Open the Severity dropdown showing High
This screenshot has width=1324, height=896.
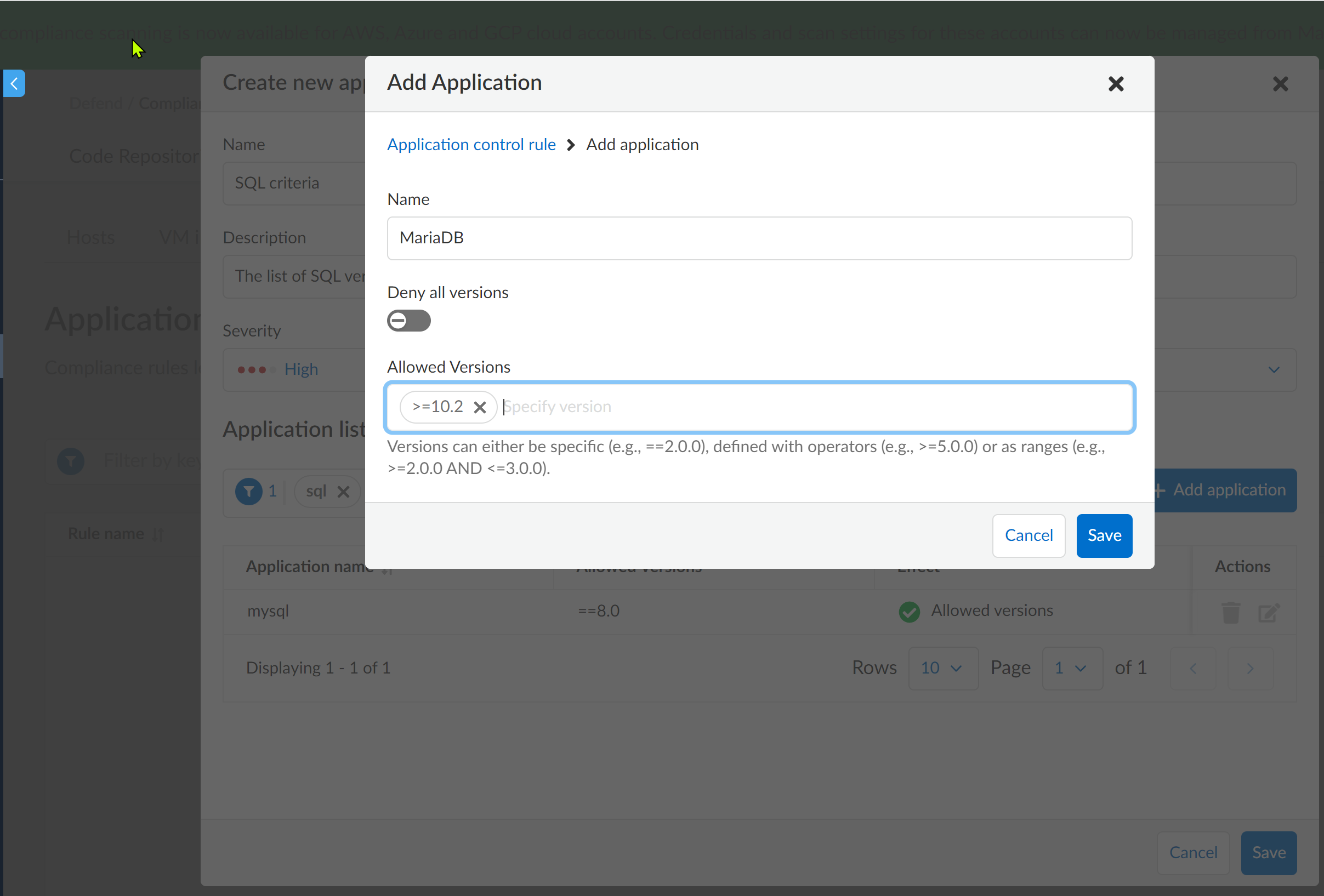[759, 370]
